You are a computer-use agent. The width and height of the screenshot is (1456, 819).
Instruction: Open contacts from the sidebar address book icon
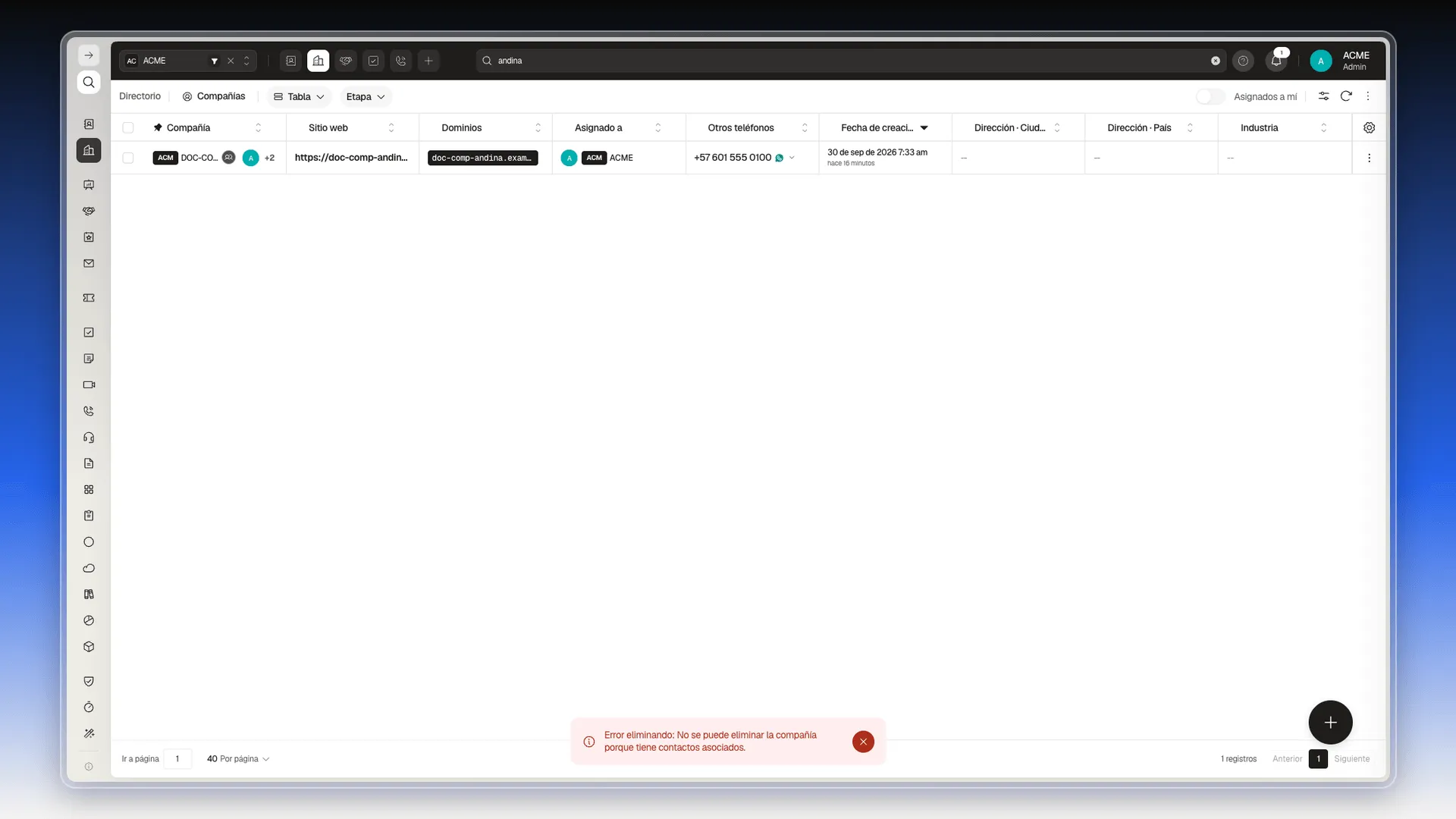[89, 124]
